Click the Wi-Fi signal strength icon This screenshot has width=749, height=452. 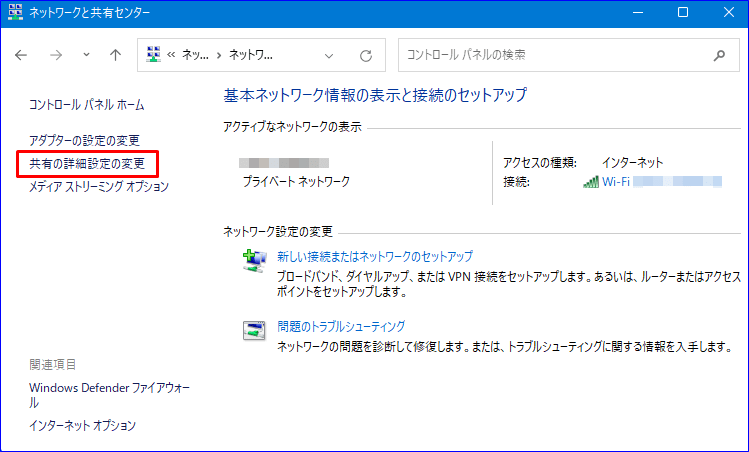click(591, 182)
